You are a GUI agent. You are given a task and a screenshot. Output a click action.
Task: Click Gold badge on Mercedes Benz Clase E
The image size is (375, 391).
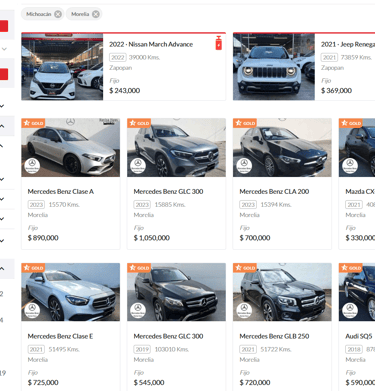pyautogui.click(x=33, y=268)
